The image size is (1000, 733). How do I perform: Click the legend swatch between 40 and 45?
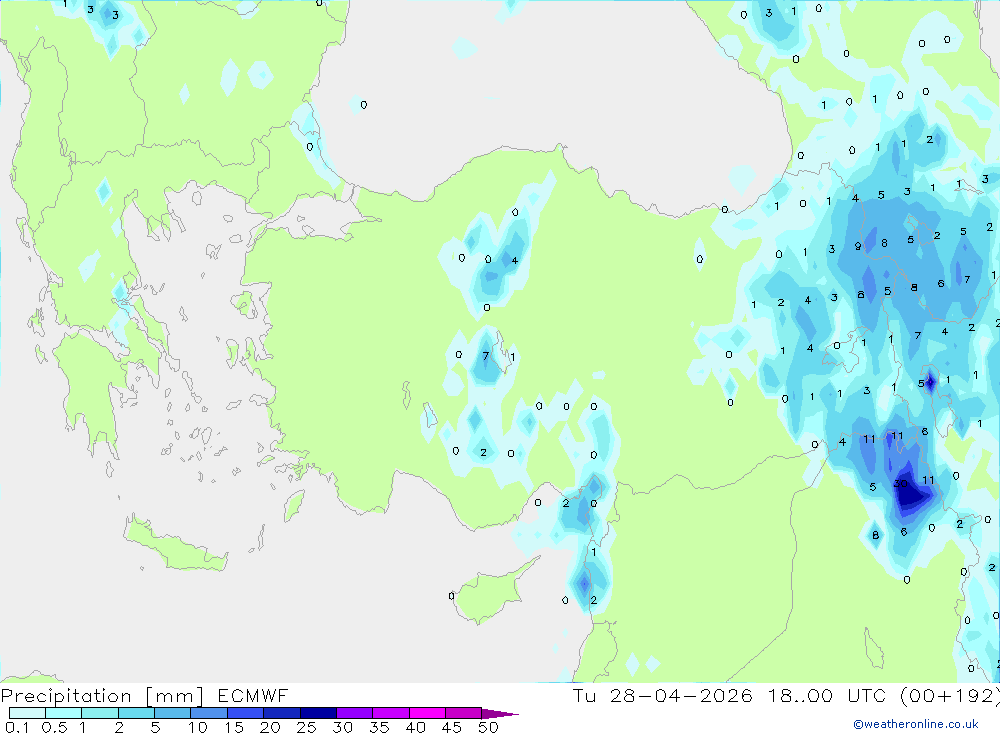pos(427,713)
